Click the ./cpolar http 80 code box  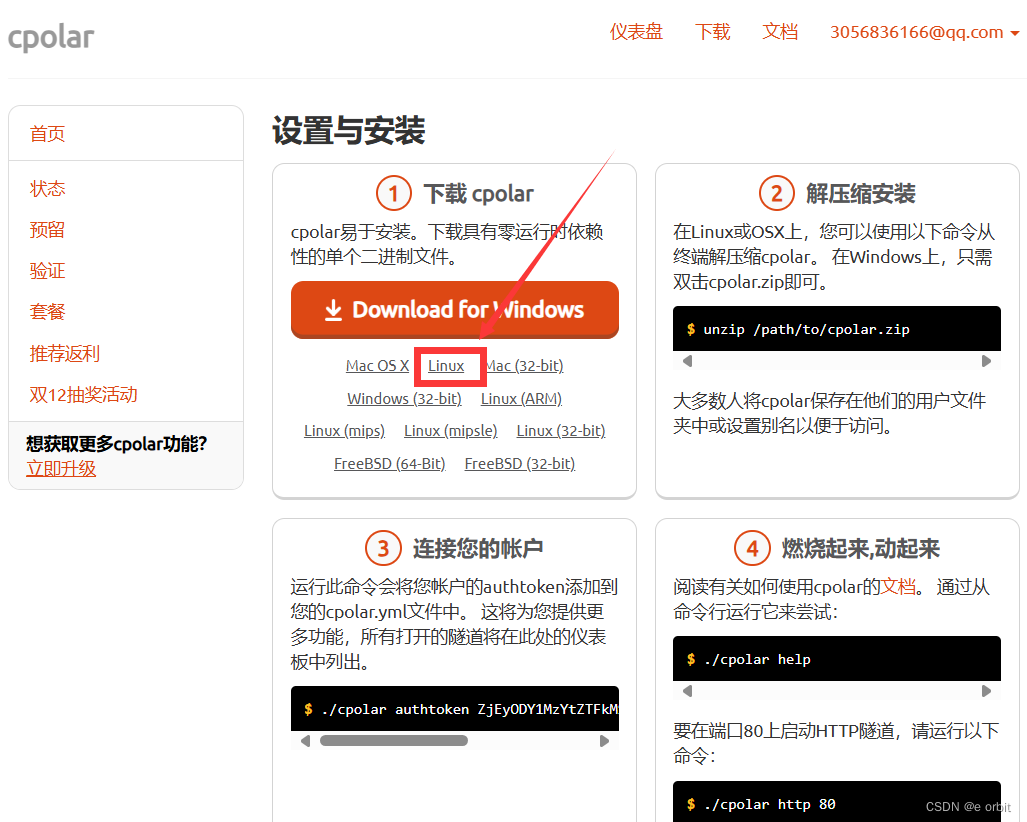tap(836, 802)
